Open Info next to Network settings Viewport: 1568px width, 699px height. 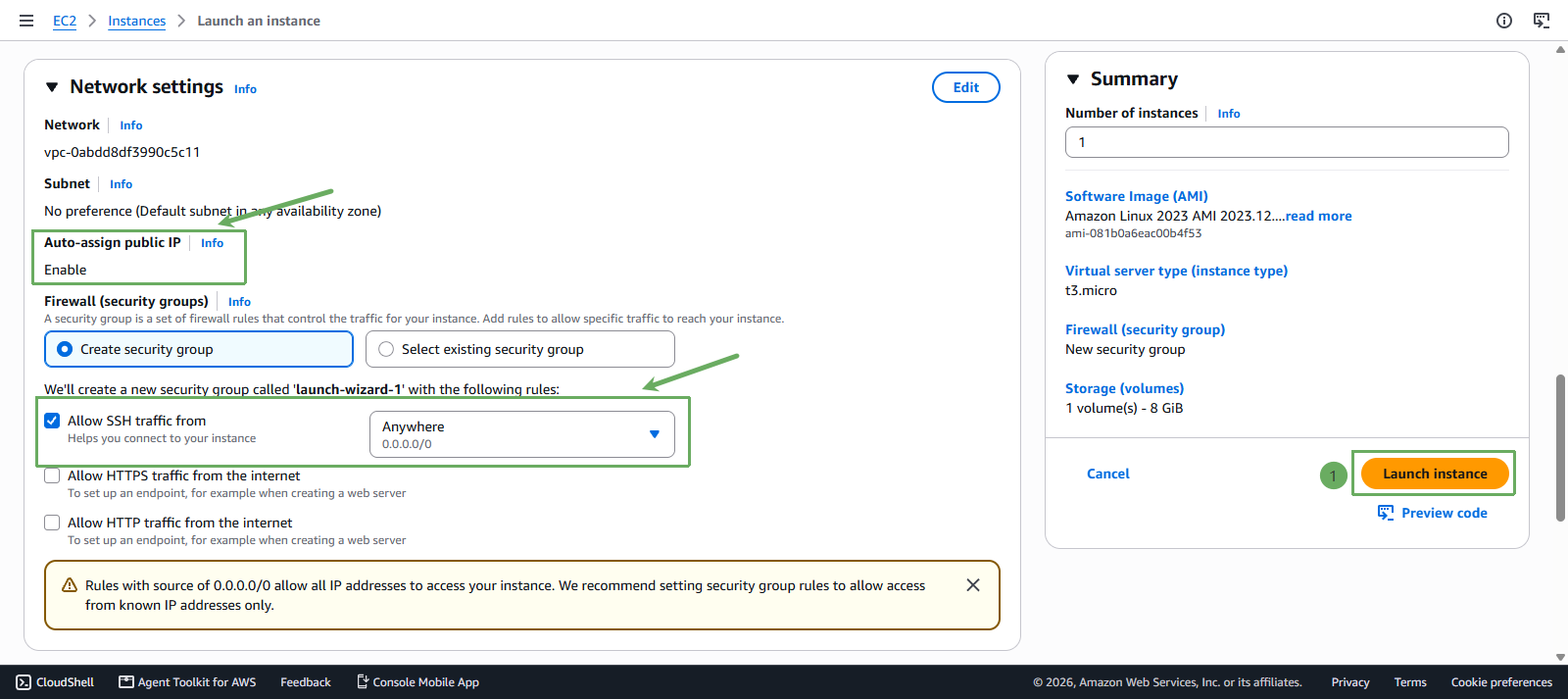(x=245, y=89)
